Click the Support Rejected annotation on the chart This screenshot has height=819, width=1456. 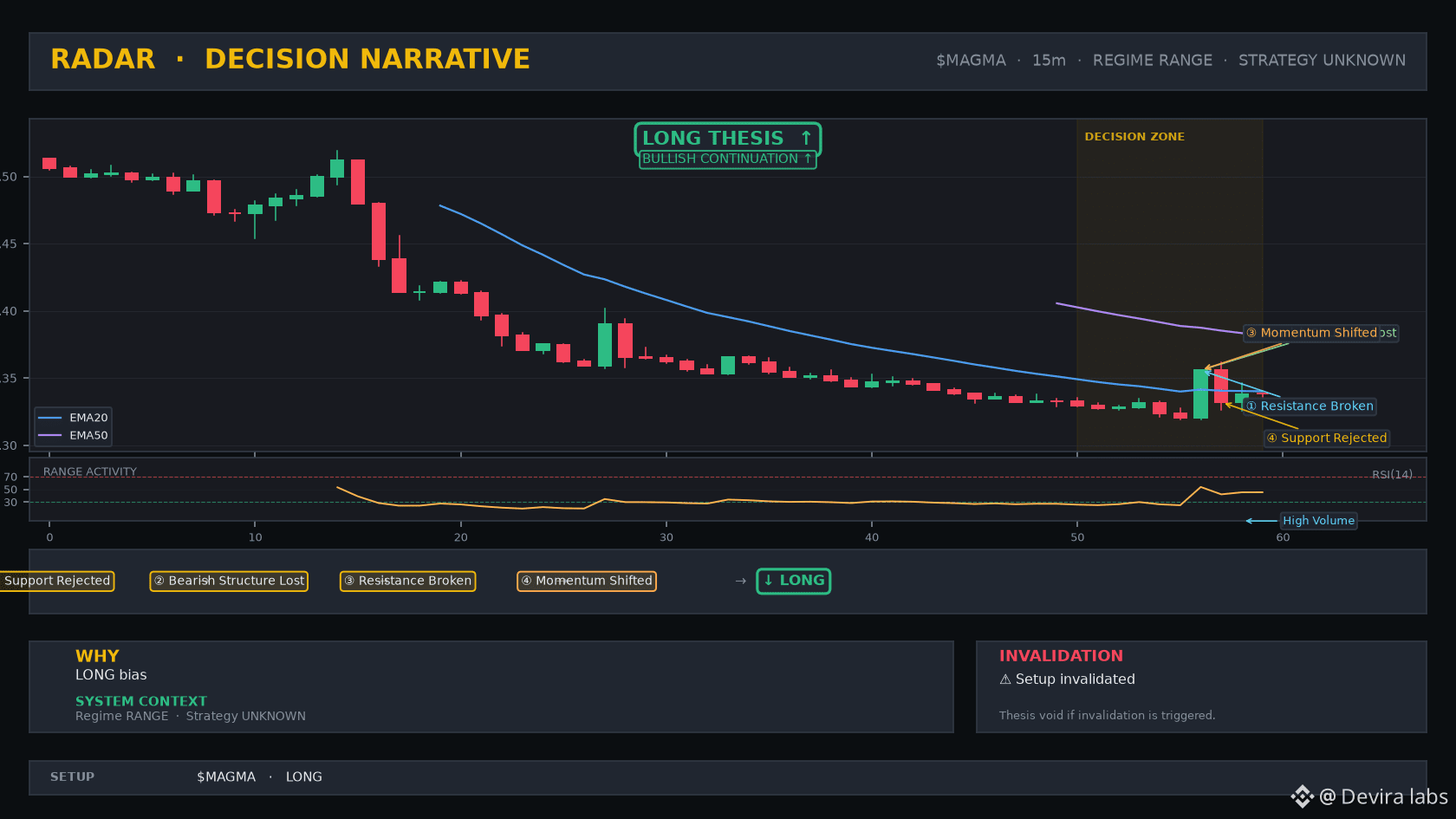click(x=1327, y=438)
